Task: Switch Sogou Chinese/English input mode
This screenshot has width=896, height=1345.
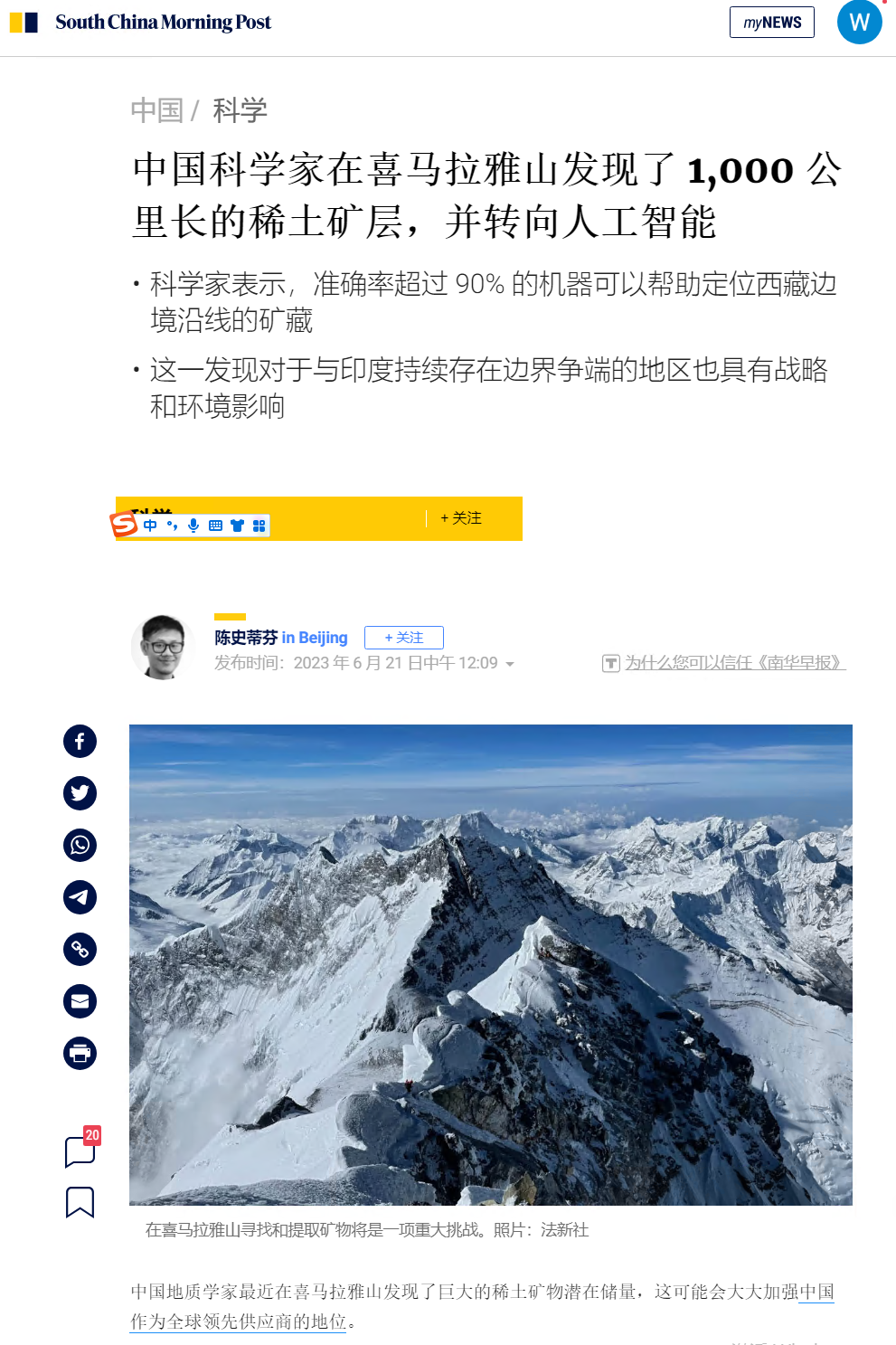Action: [150, 526]
